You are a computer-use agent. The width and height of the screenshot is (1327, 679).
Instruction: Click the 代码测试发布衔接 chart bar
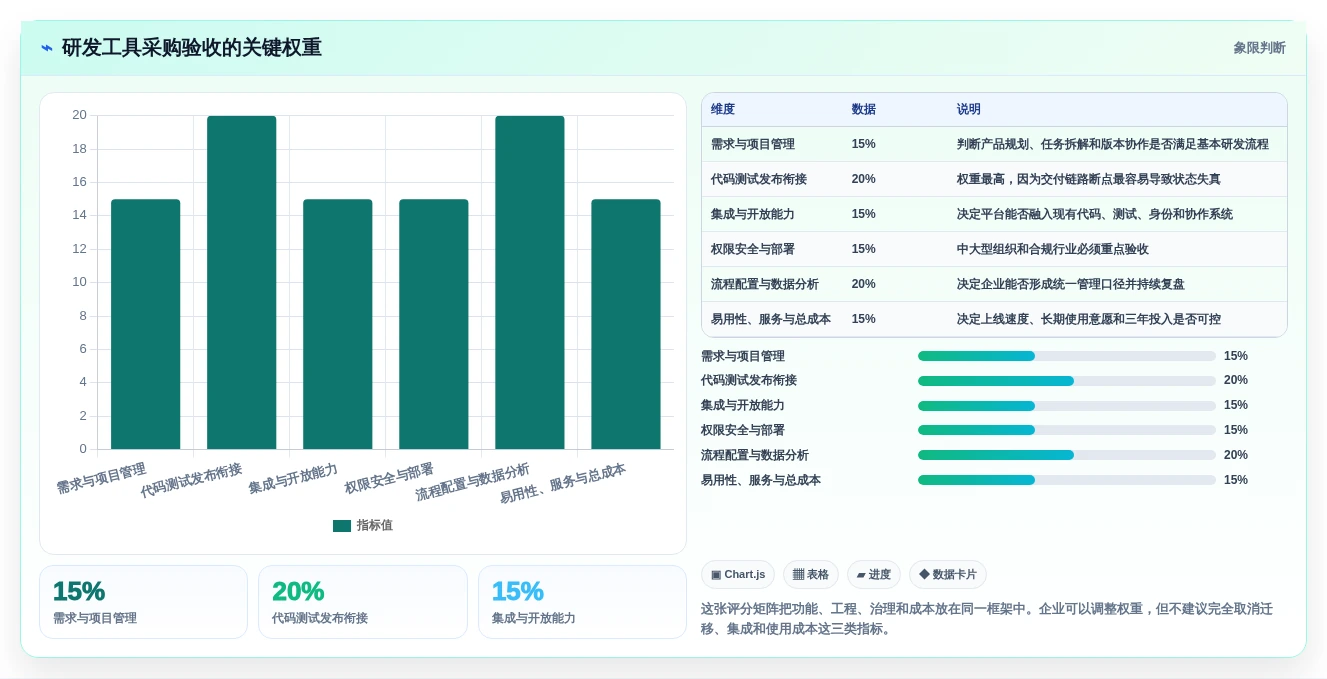[242, 282]
